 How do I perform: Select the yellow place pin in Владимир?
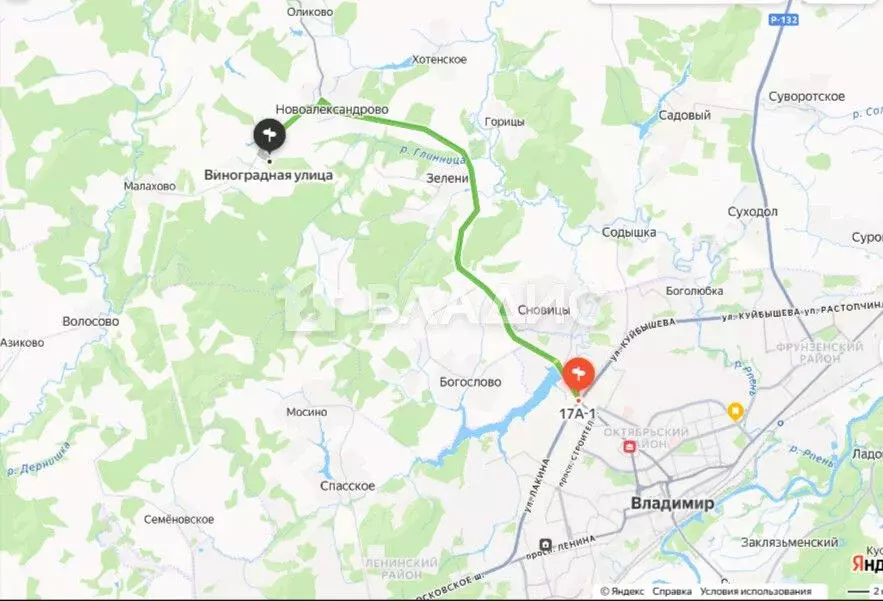click(x=735, y=411)
